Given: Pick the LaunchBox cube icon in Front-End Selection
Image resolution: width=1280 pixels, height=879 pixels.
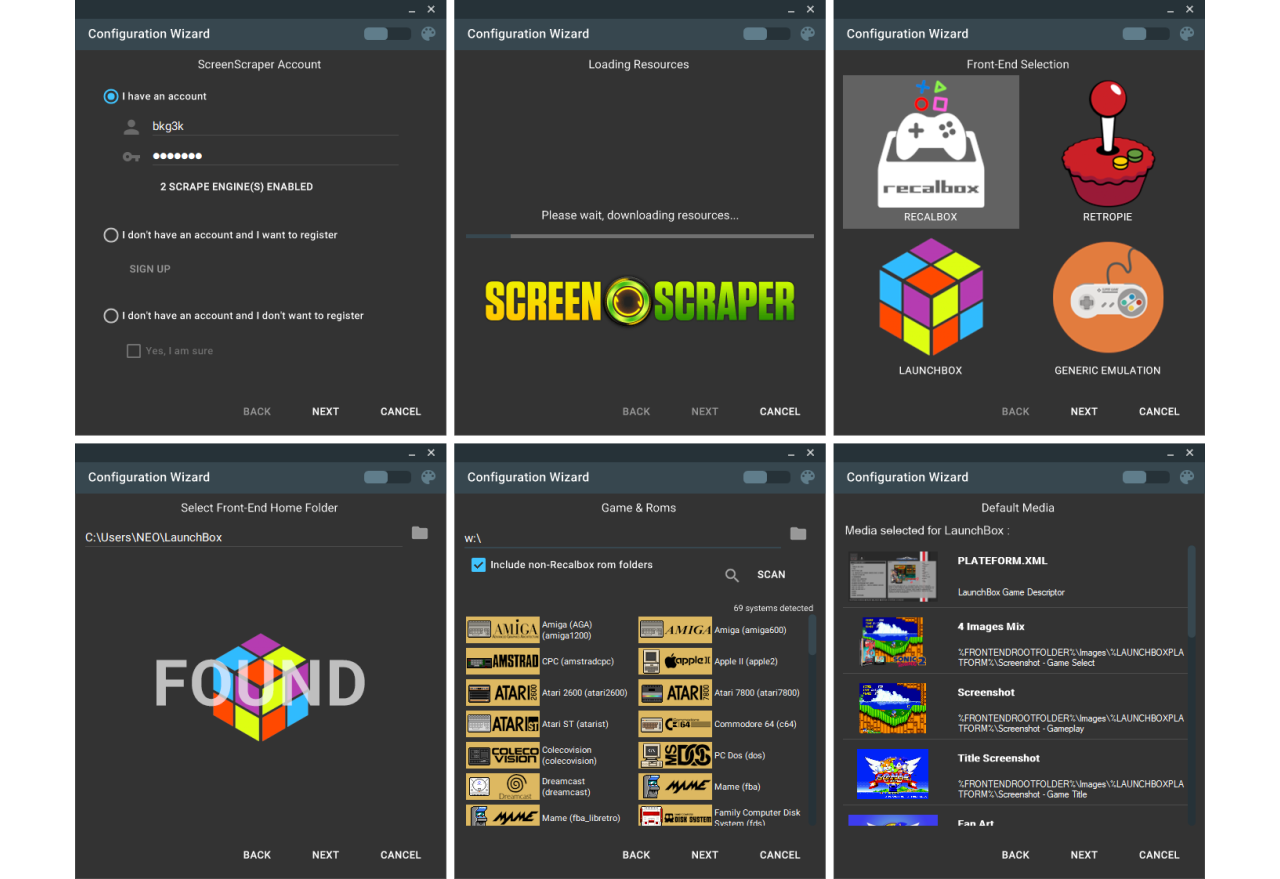Looking at the screenshot, I should point(931,299).
